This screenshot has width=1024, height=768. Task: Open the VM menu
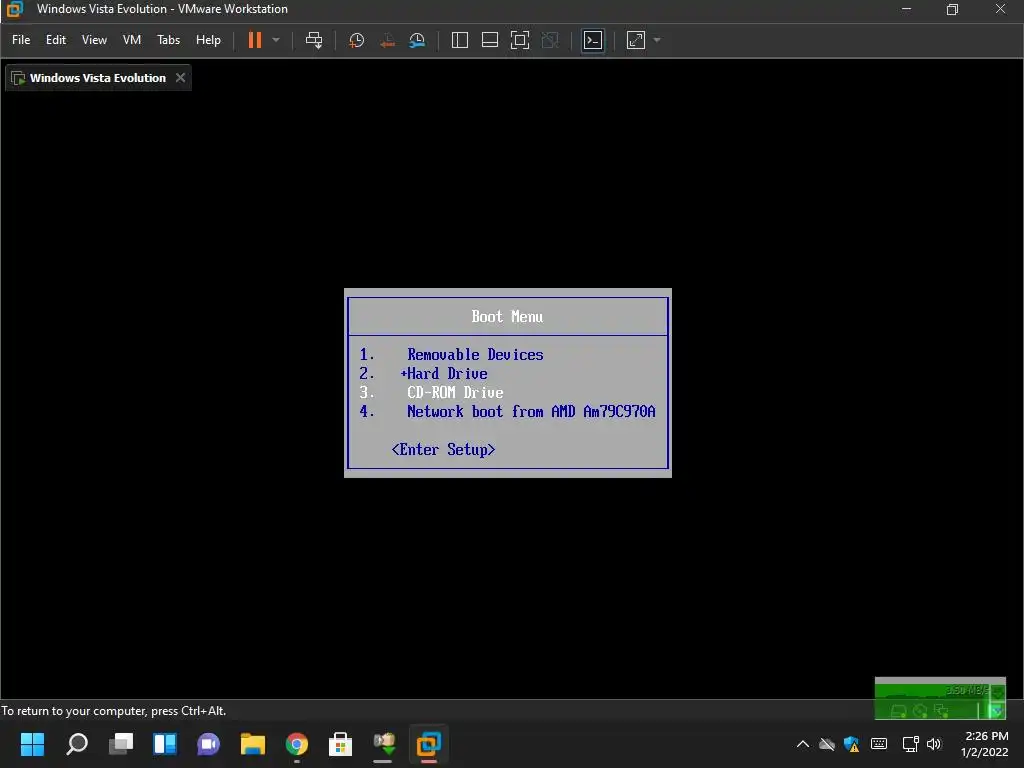coord(132,40)
